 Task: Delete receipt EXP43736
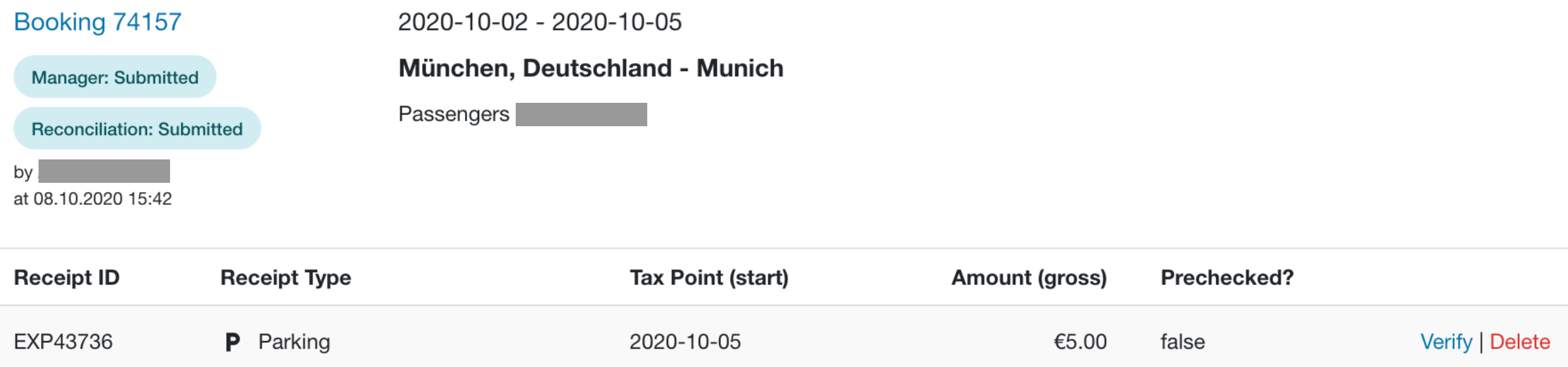(1520, 342)
